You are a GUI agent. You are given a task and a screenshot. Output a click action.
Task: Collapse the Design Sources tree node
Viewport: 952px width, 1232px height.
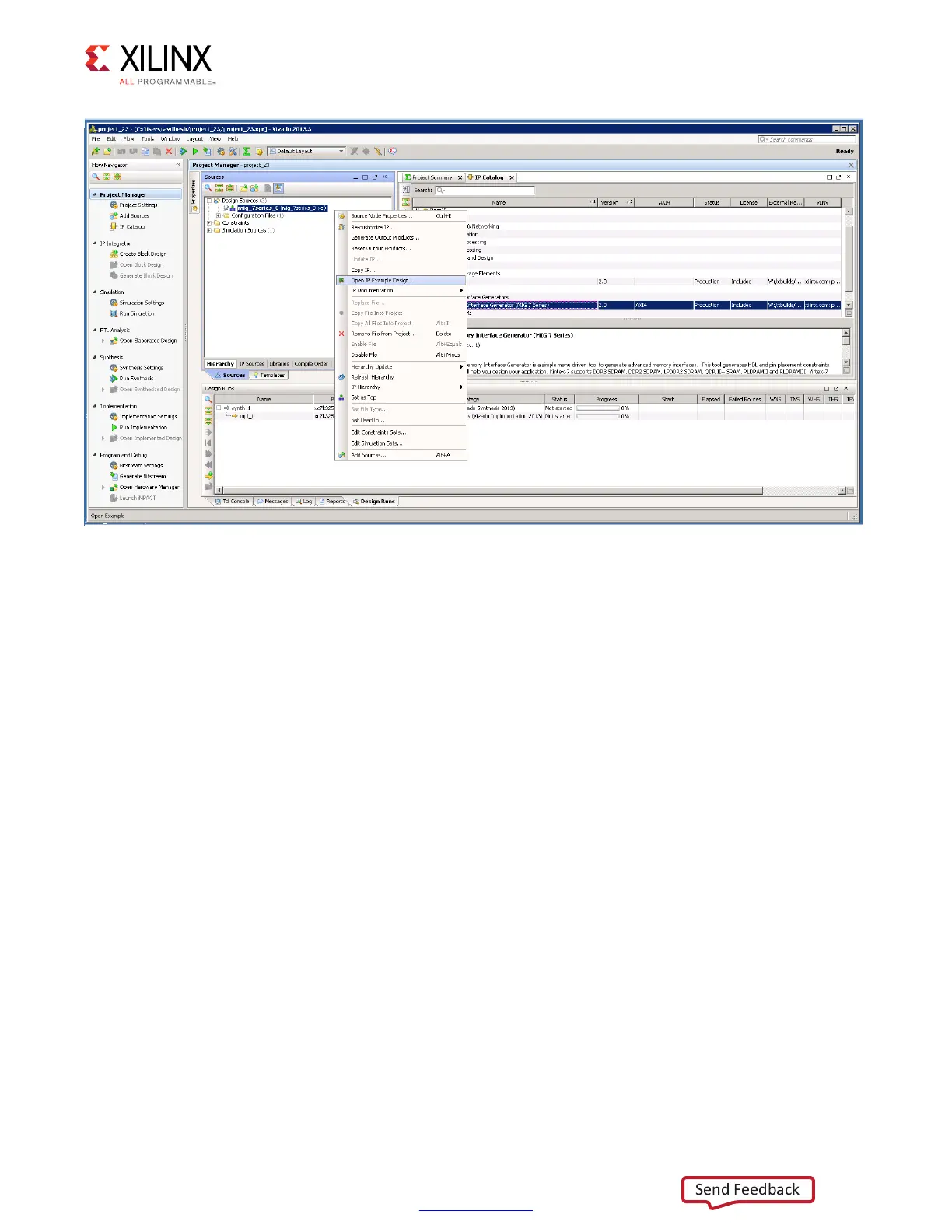click(209, 201)
